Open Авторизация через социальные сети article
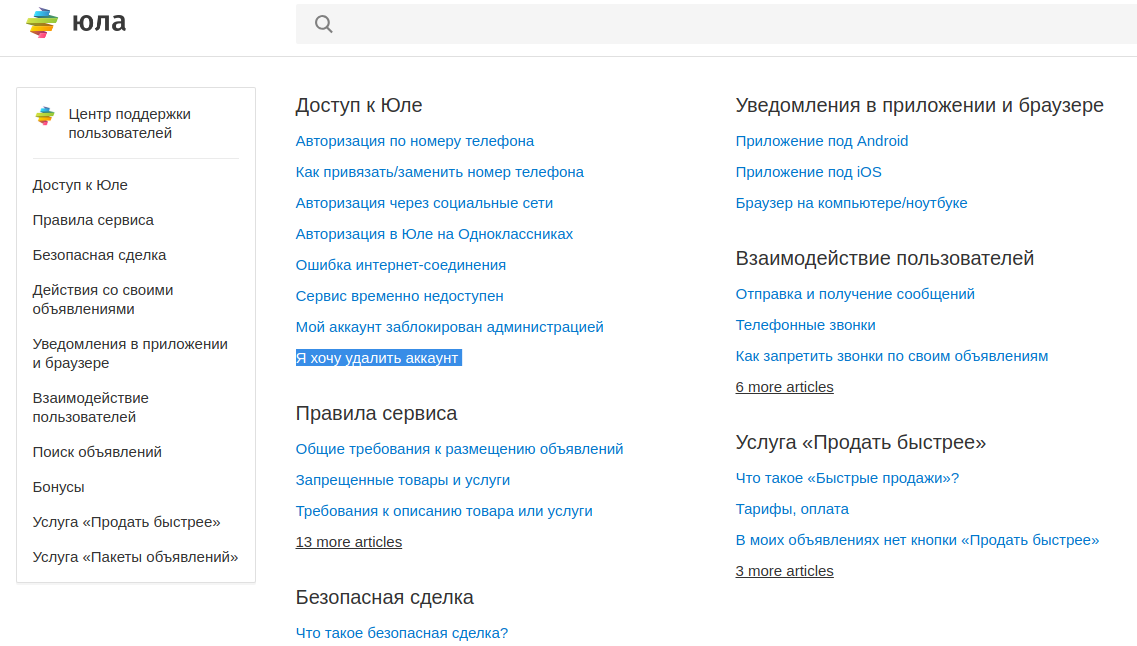This screenshot has height=646, width=1137. click(x=424, y=203)
